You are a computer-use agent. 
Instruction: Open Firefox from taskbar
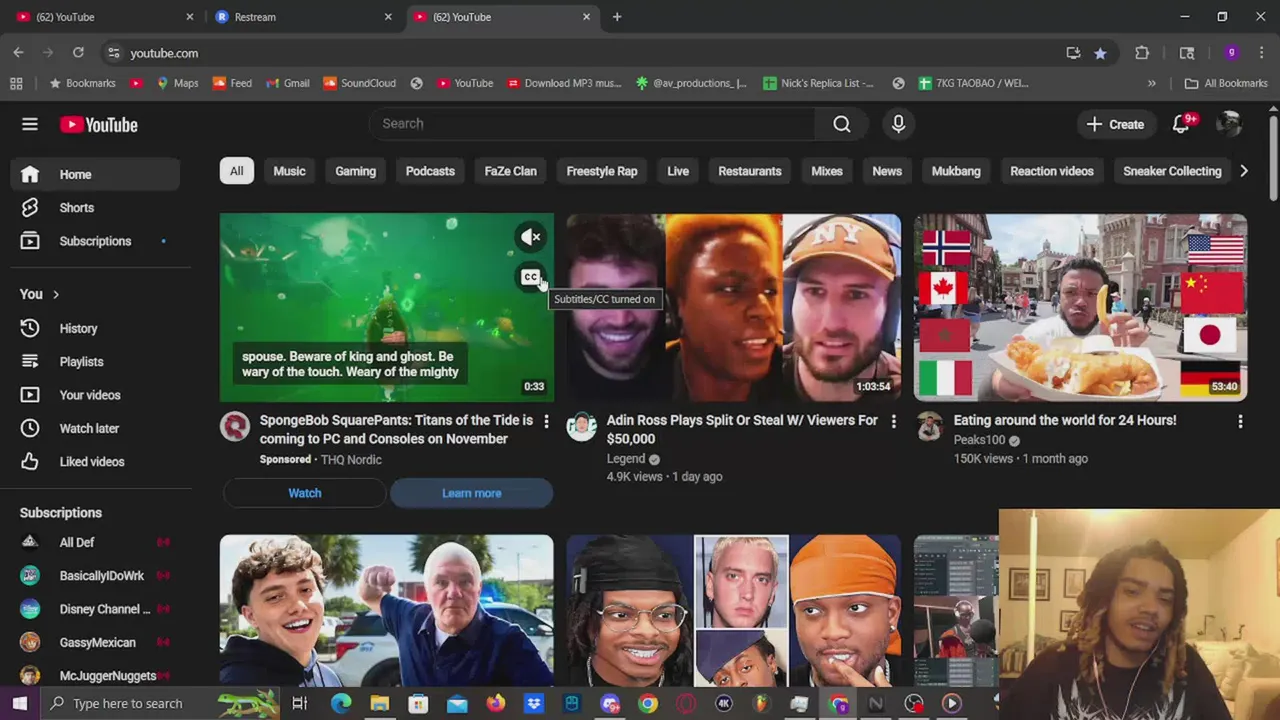point(496,703)
